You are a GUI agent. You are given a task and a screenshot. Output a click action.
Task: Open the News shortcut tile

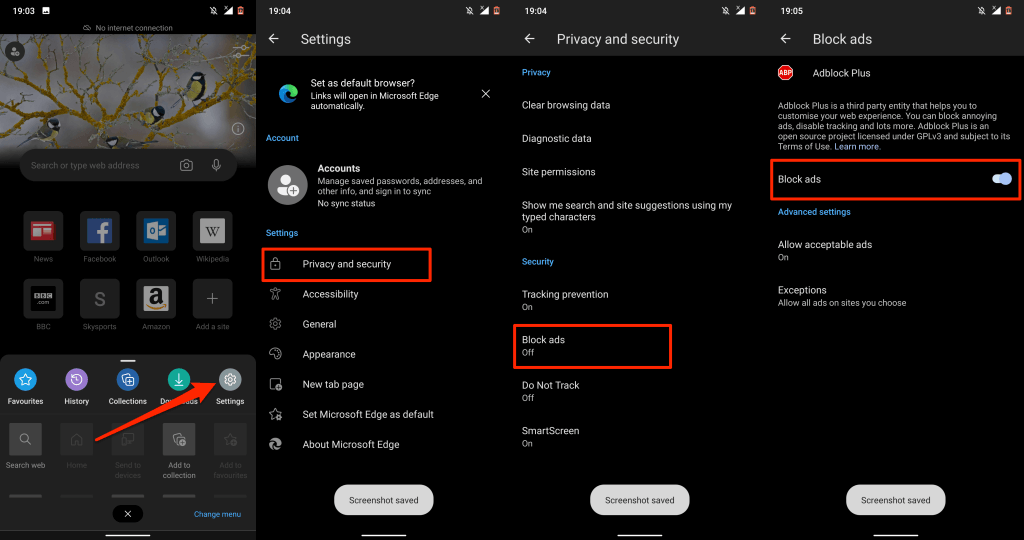[x=43, y=231]
